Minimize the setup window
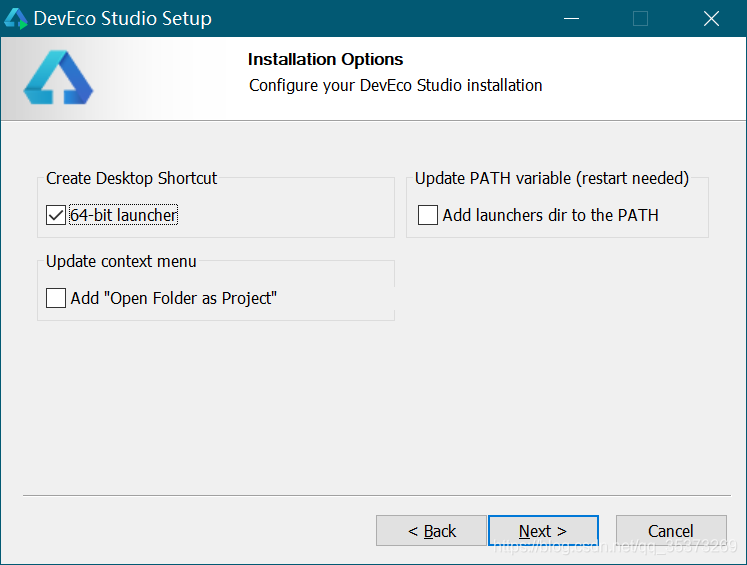Image resolution: width=747 pixels, height=565 pixels. (x=571, y=19)
